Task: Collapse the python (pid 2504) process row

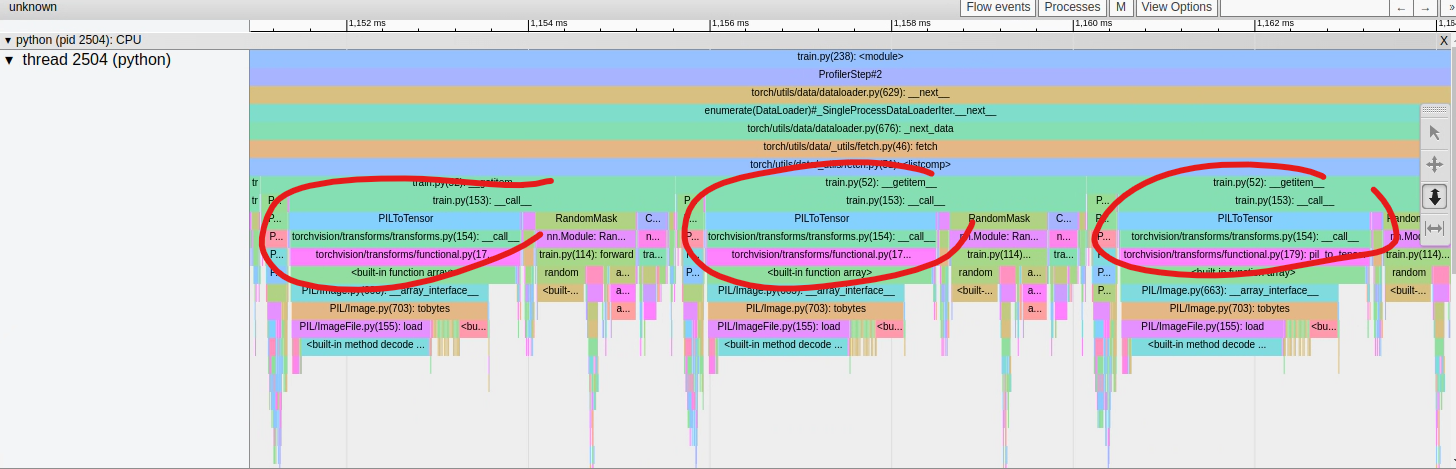Action: tap(9, 41)
